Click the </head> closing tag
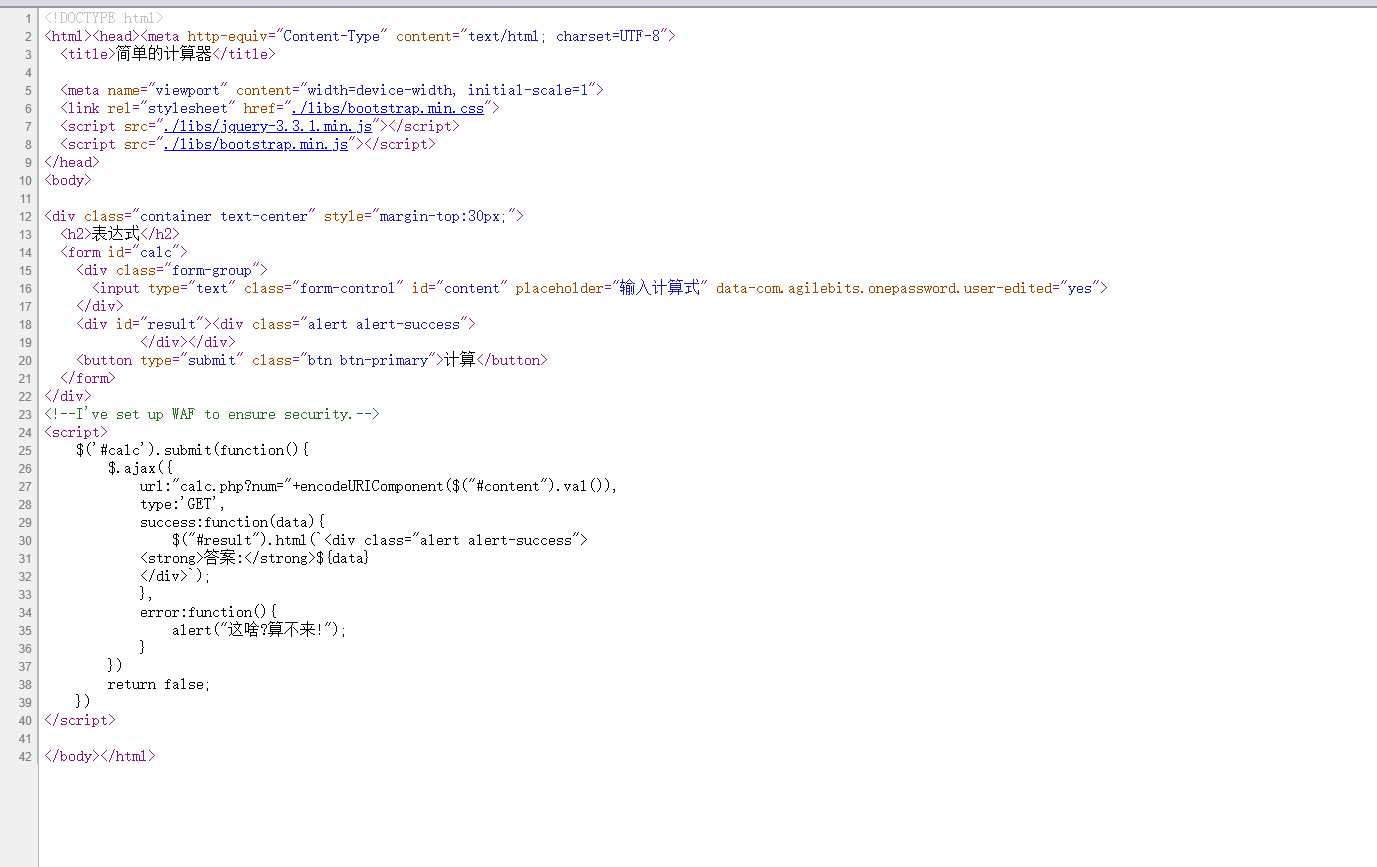1377x867 pixels. point(72,162)
